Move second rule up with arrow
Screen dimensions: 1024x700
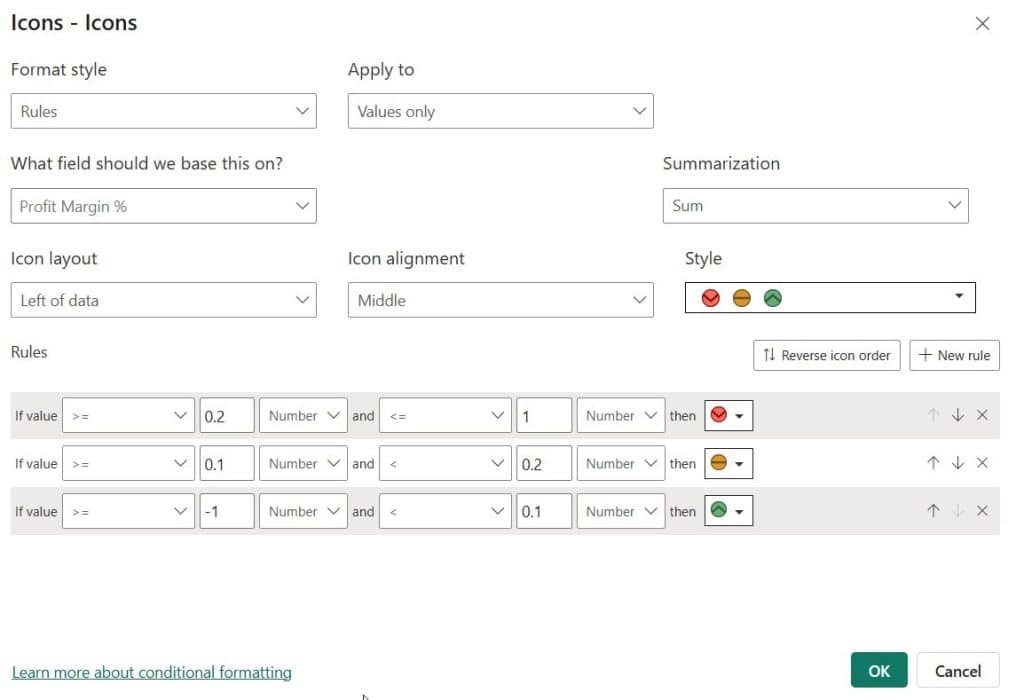(933, 462)
